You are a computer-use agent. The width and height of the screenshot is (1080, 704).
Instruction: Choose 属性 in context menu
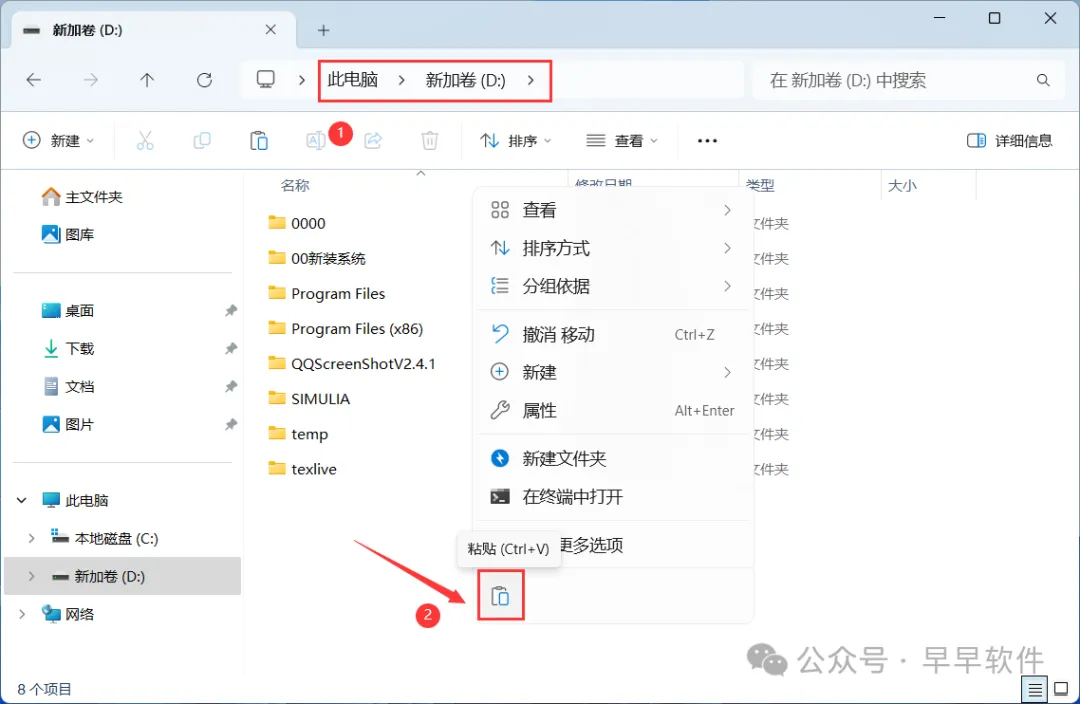pos(613,411)
